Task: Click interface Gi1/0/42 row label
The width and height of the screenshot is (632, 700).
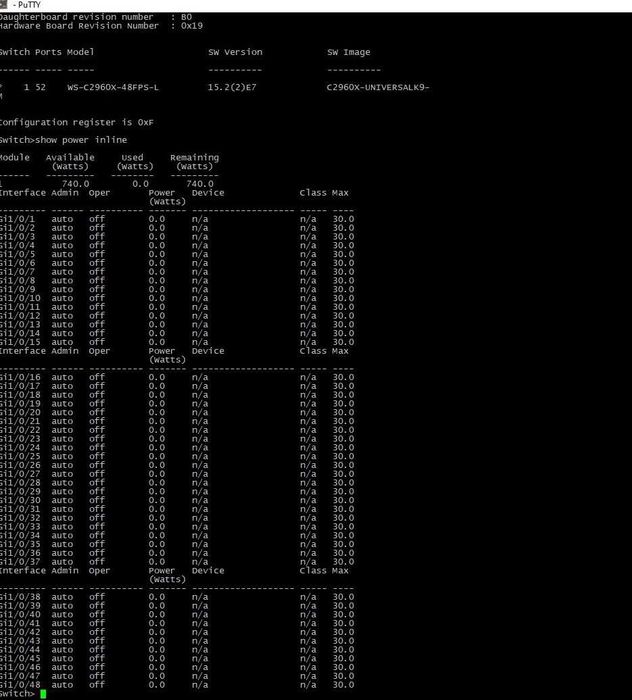Action: pos(20,632)
